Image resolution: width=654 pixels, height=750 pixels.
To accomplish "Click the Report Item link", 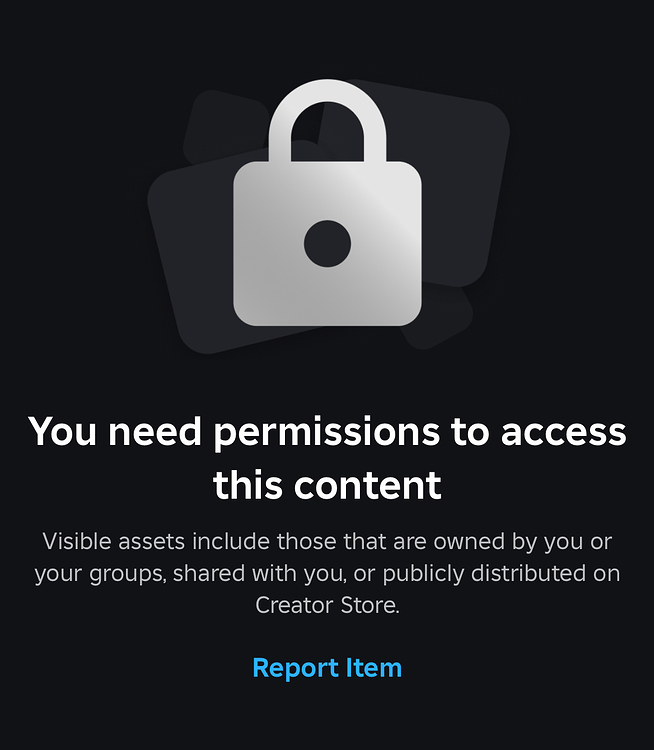I will coord(327,668).
